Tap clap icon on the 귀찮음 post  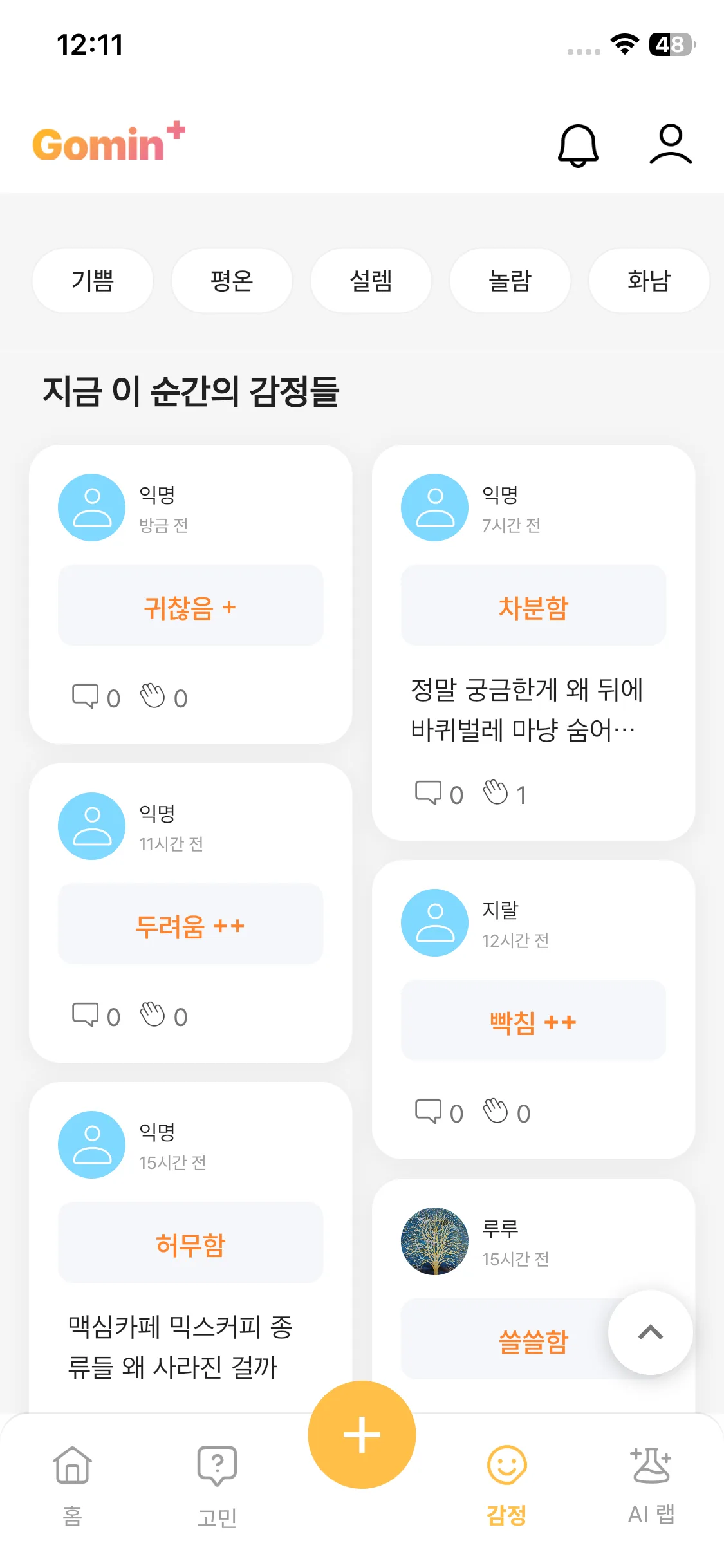[153, 696]
